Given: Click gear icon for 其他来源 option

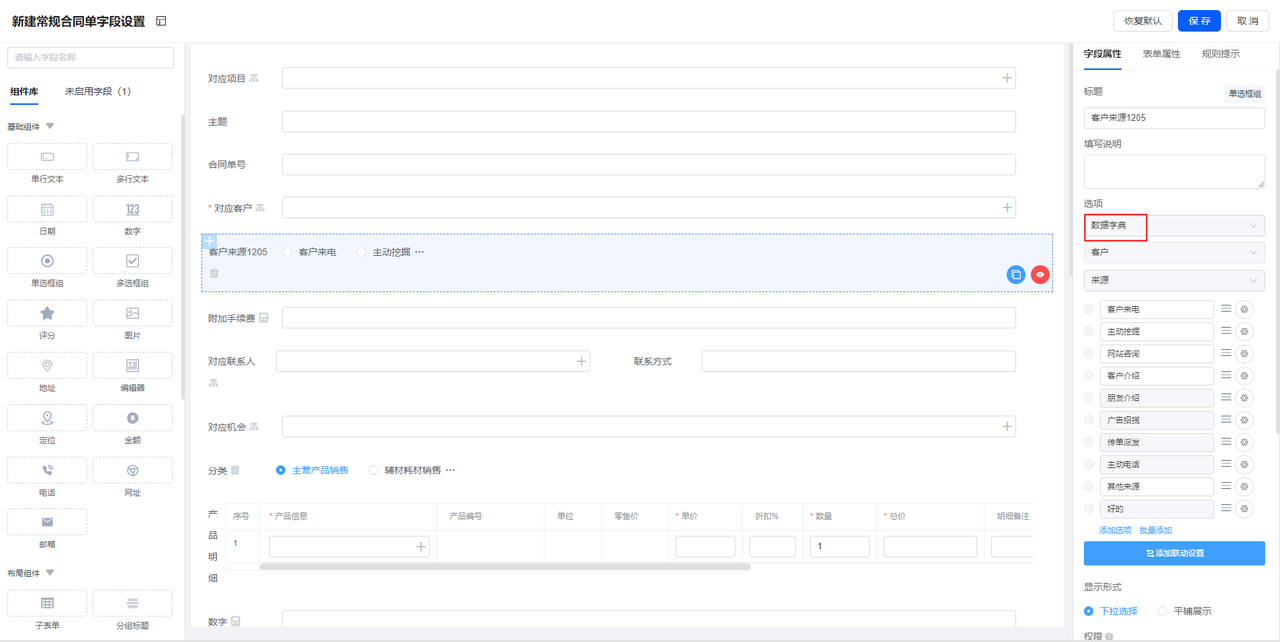Looking at the screenshot, I should pos(1245,486).
